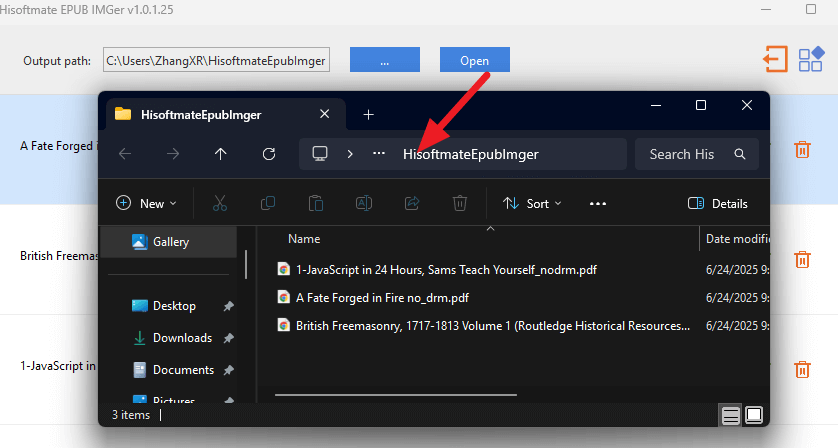838x448 pixels.
Task: Unpin Downloads using its pin icon
Action: pos(228,338)
